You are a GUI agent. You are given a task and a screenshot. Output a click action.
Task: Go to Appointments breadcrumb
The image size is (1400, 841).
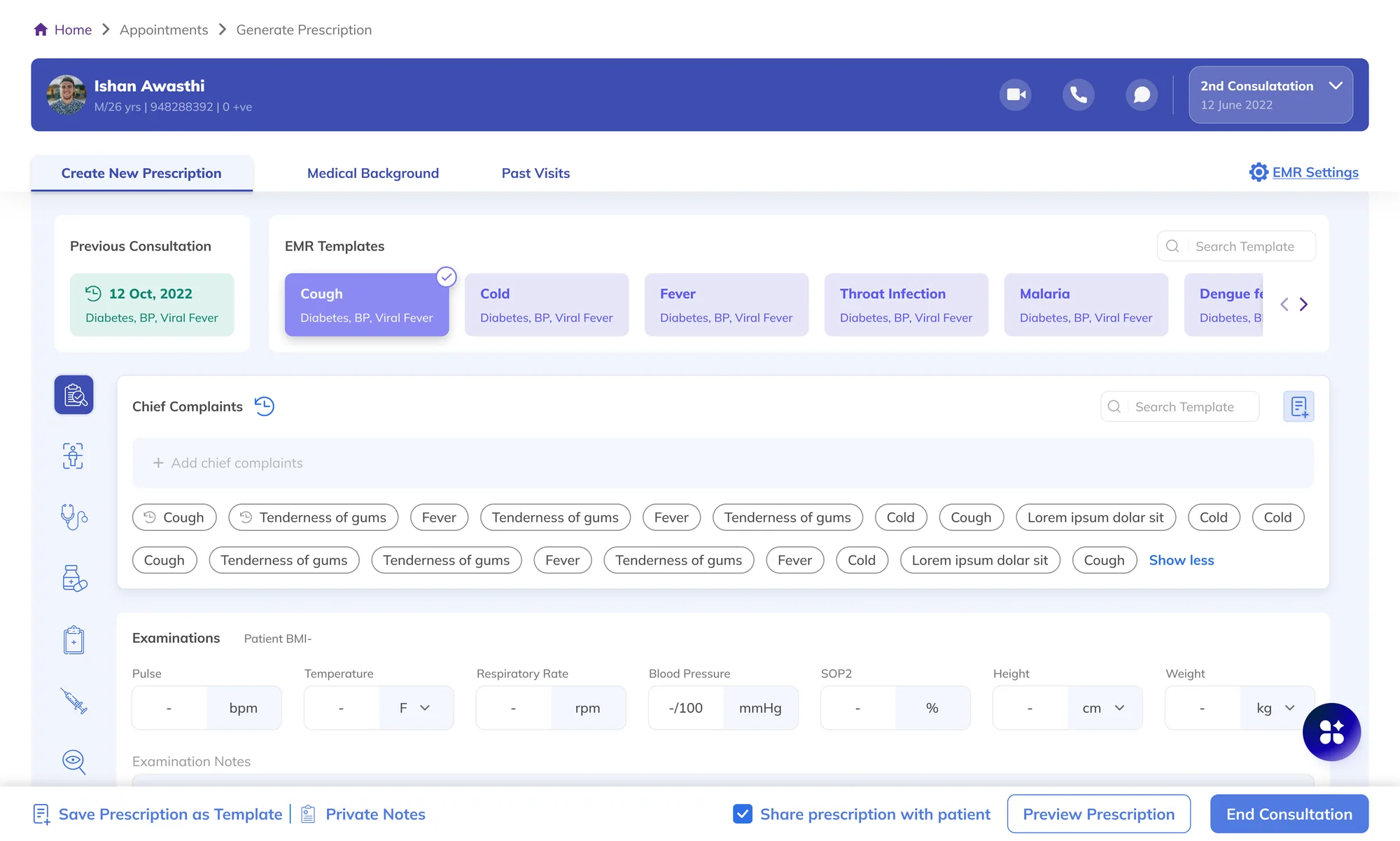(x=164, y=29)
